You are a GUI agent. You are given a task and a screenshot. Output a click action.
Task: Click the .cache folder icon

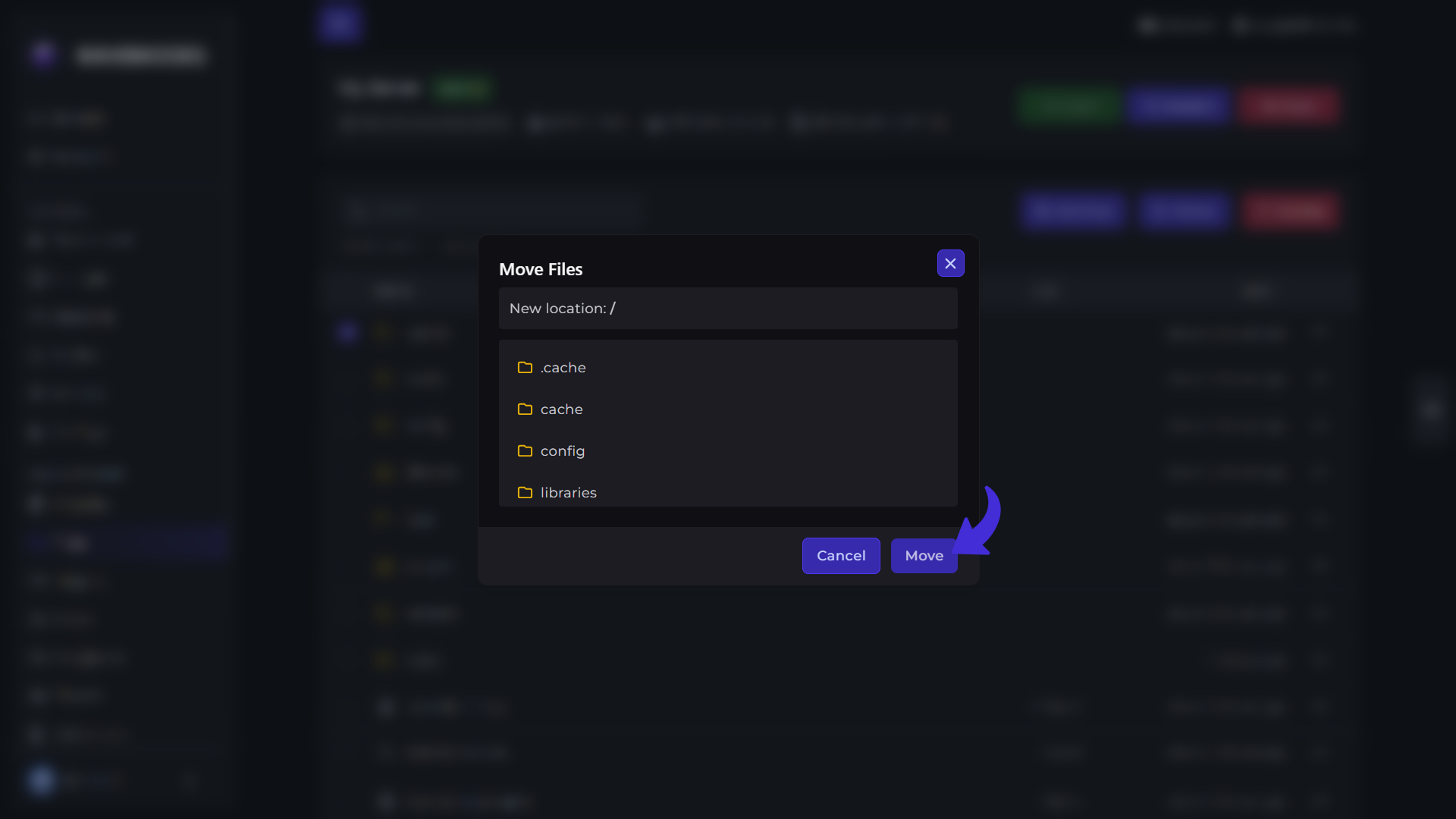(525, 367)
